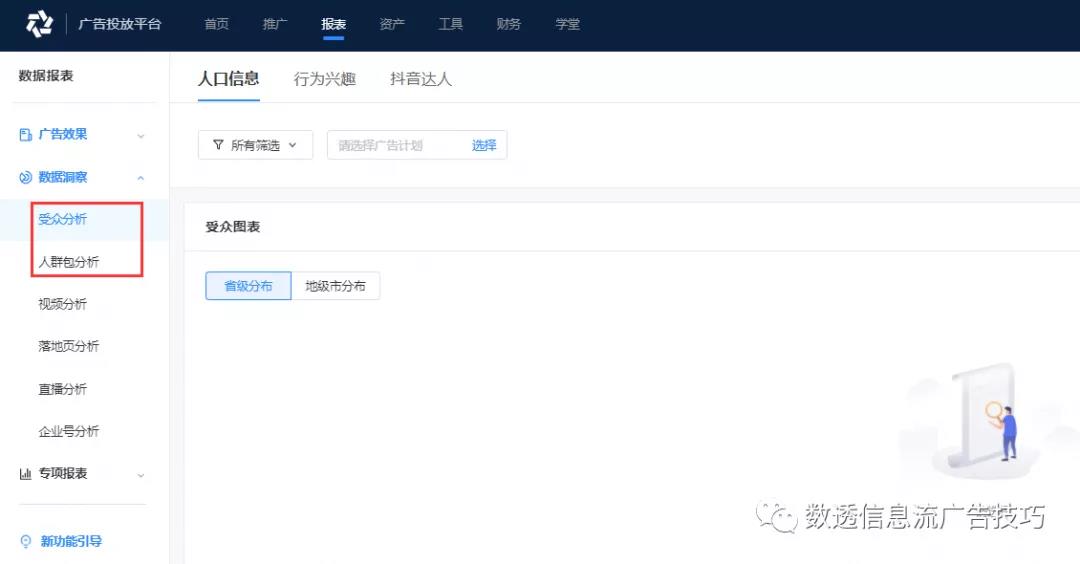Viewport: 1080px width, 564px height.
Task: Click the filter funnel icon
Action: (x=218, y=145)
